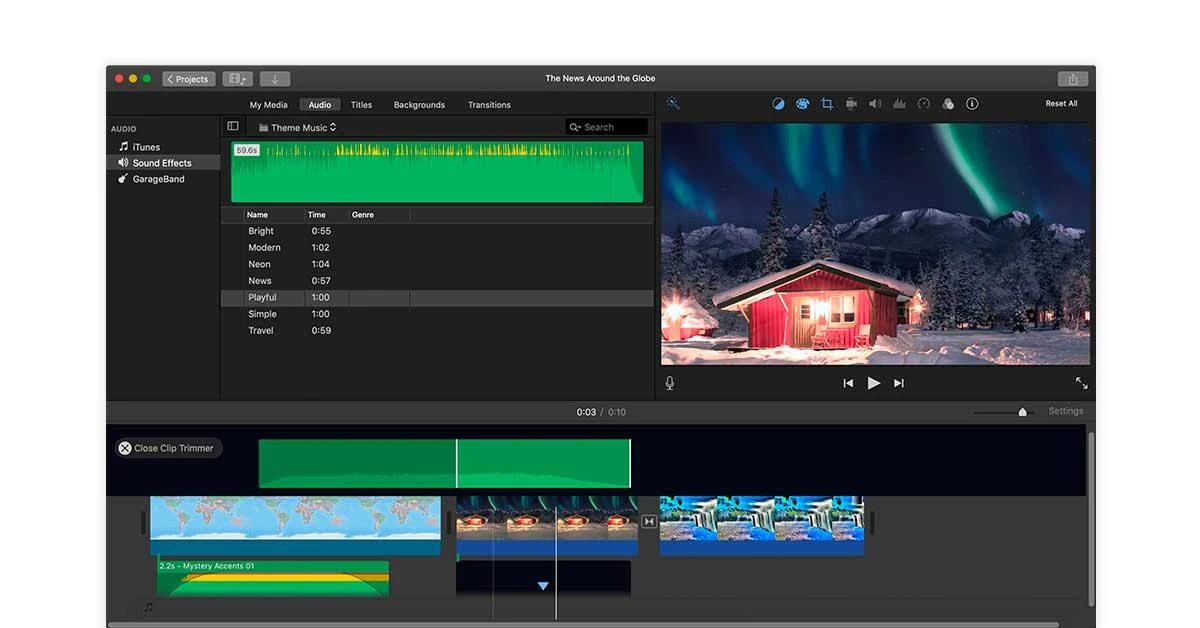The image size is (1200, 628).
Task: Open the stabilization camera tool
Action: pos(851,104)
